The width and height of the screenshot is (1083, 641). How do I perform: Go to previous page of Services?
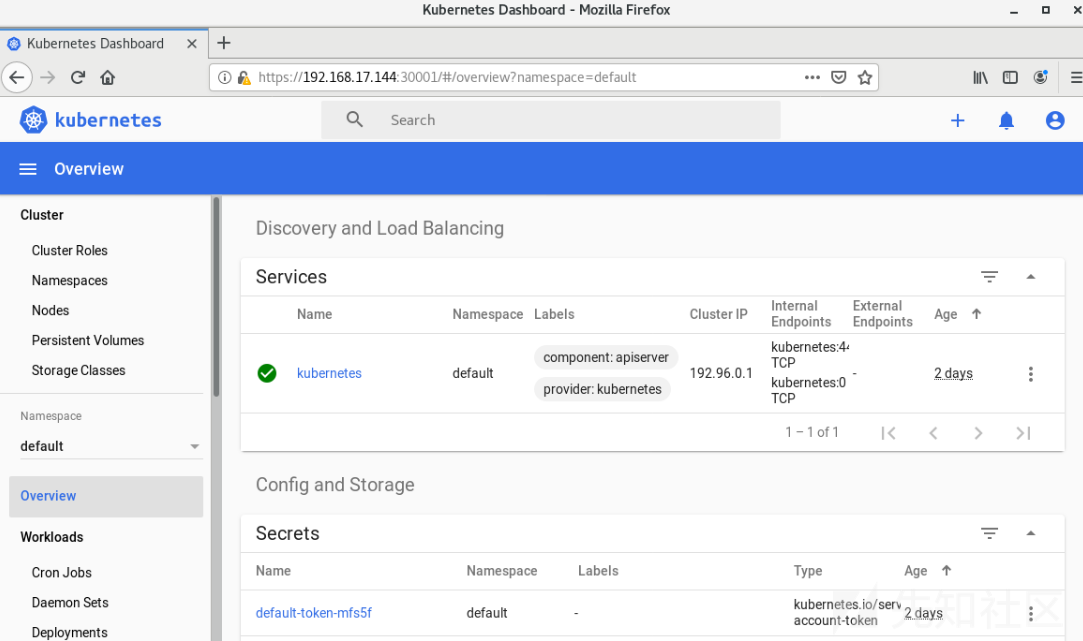pyautogui.click(x=933, y=433)
